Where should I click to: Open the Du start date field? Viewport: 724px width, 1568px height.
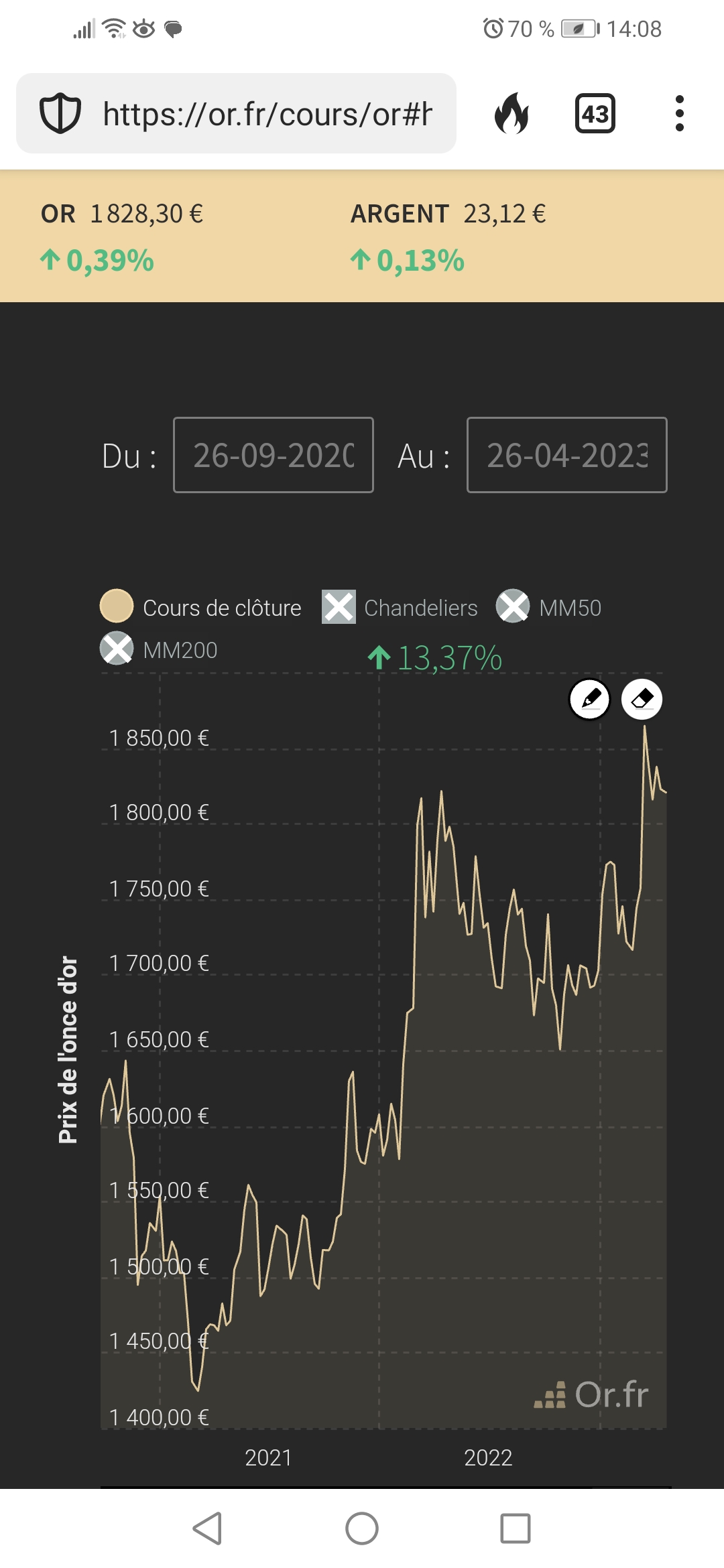(274, 455)
